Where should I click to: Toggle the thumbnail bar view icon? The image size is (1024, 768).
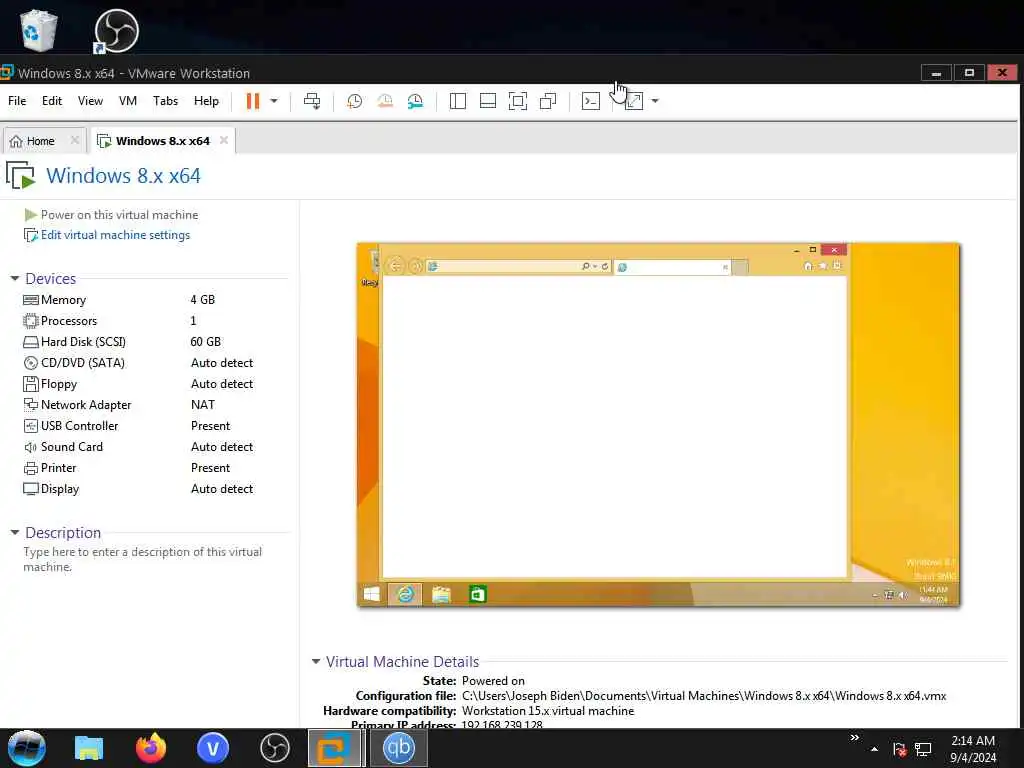click(488, 101)
